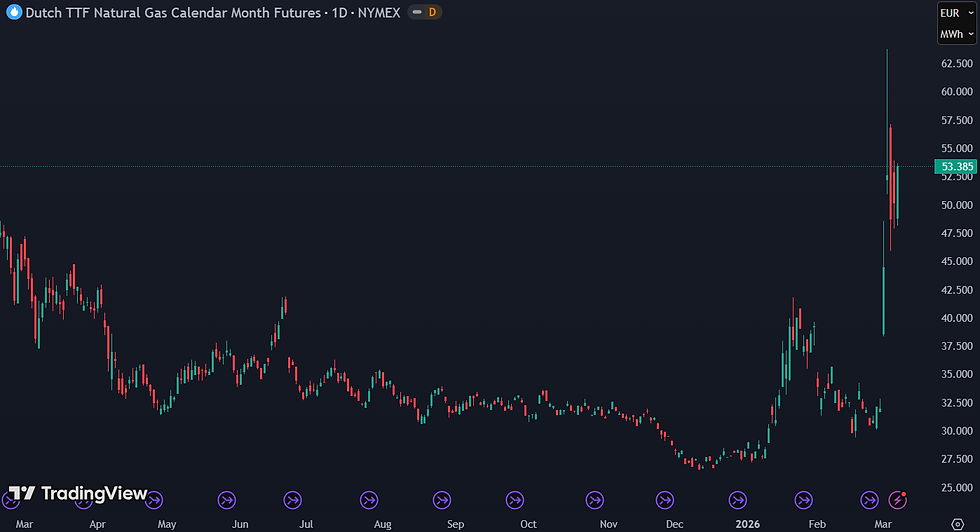Click the blue flame symbol logo icon
This screenshot has width=980, height=532.
[x=14, y=12]
